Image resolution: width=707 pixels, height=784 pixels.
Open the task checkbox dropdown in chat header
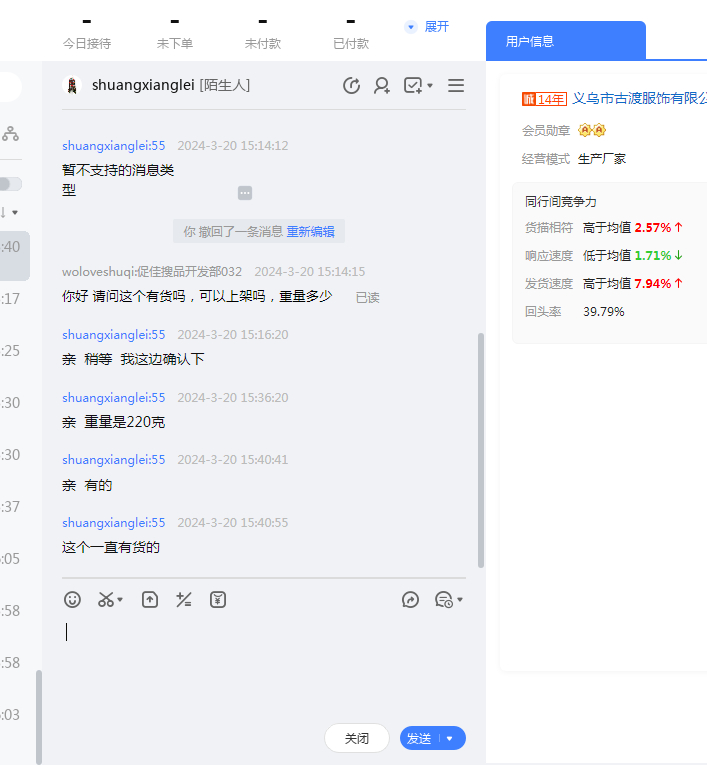click(x=418, y=86)
